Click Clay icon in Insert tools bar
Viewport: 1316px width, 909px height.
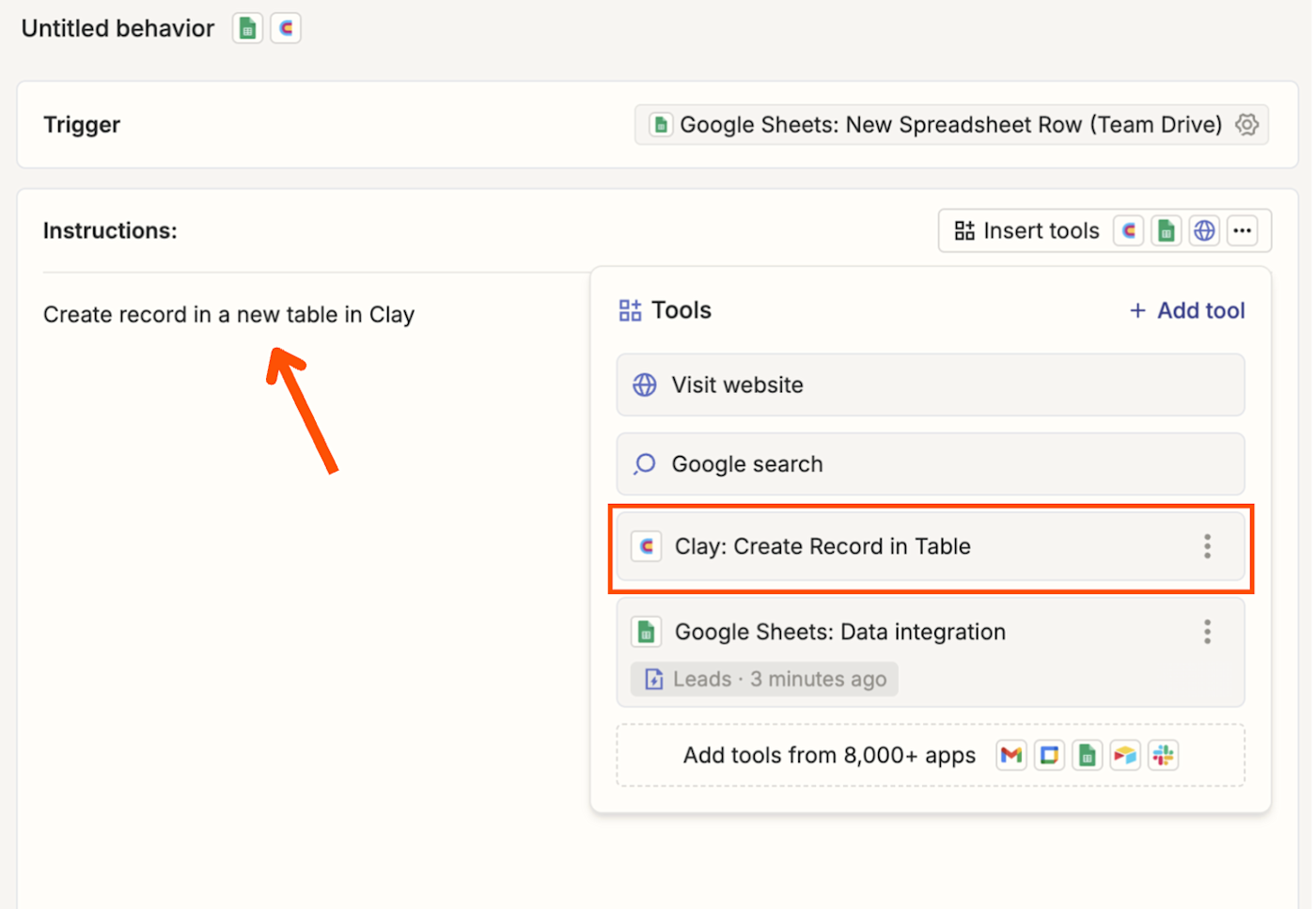(1129, 230)
